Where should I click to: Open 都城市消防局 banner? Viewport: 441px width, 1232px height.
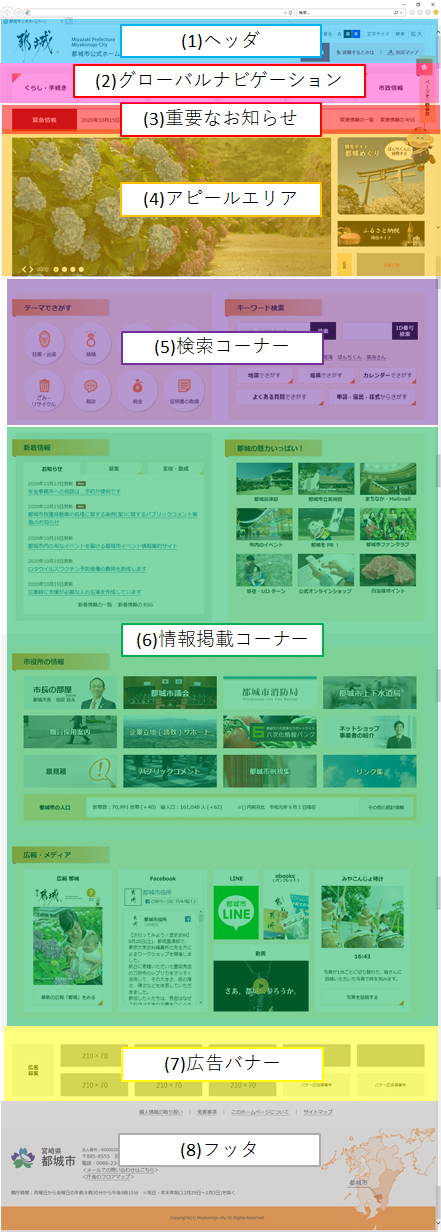click(x=271, y=692)
